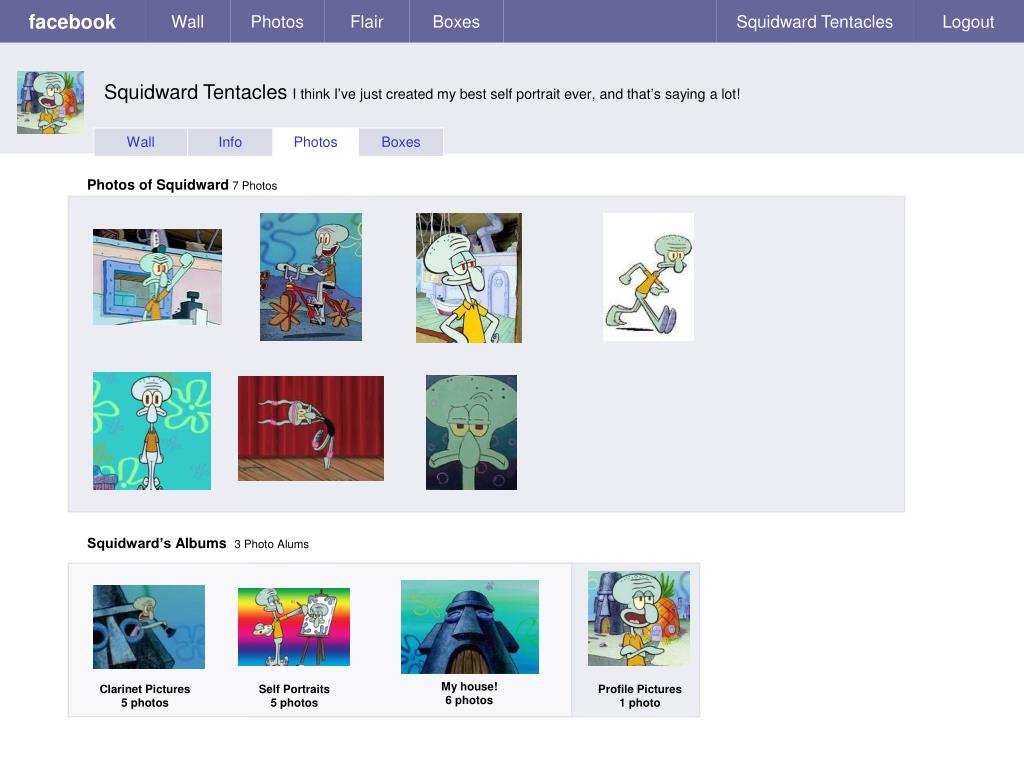The width and height of the screenshot is (1024, 768).
Task: Open the Self Portraits album thumbnail
Action: pyautogui.click(x=294, y=627)
